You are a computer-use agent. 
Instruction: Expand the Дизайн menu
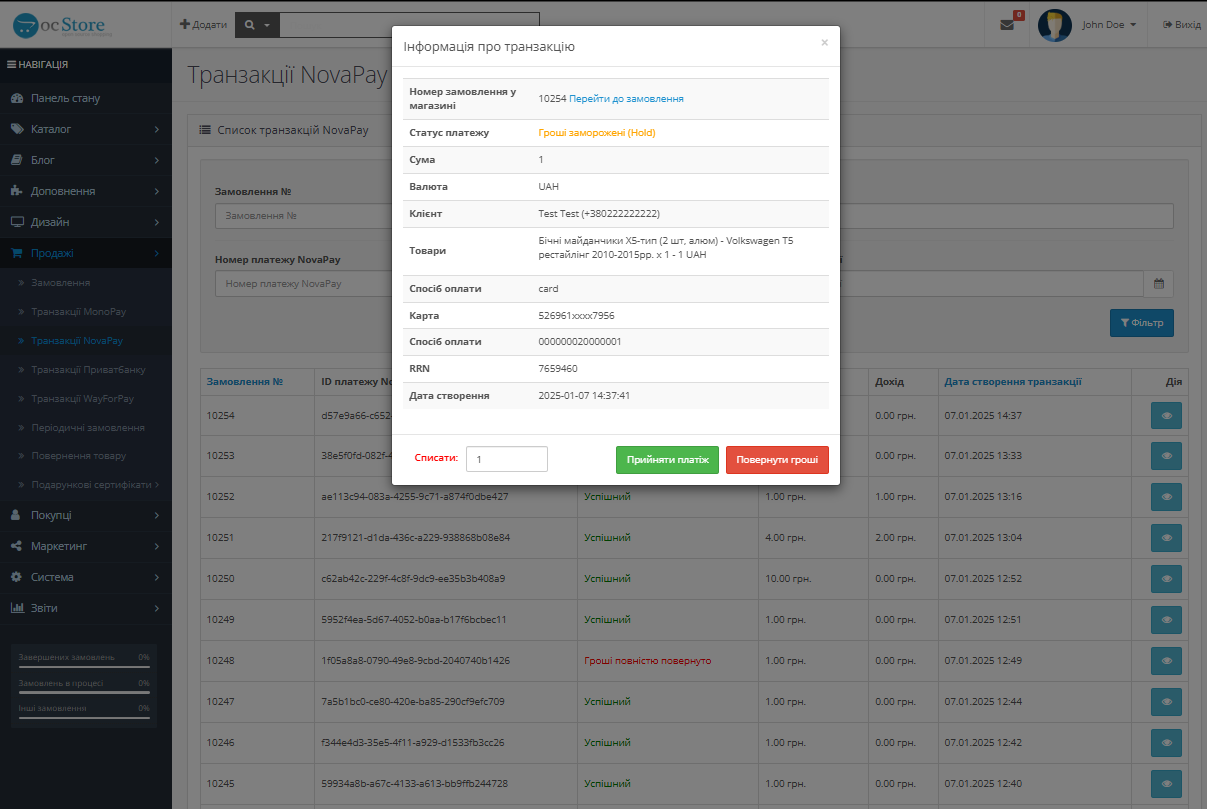(x=86, y=222)
